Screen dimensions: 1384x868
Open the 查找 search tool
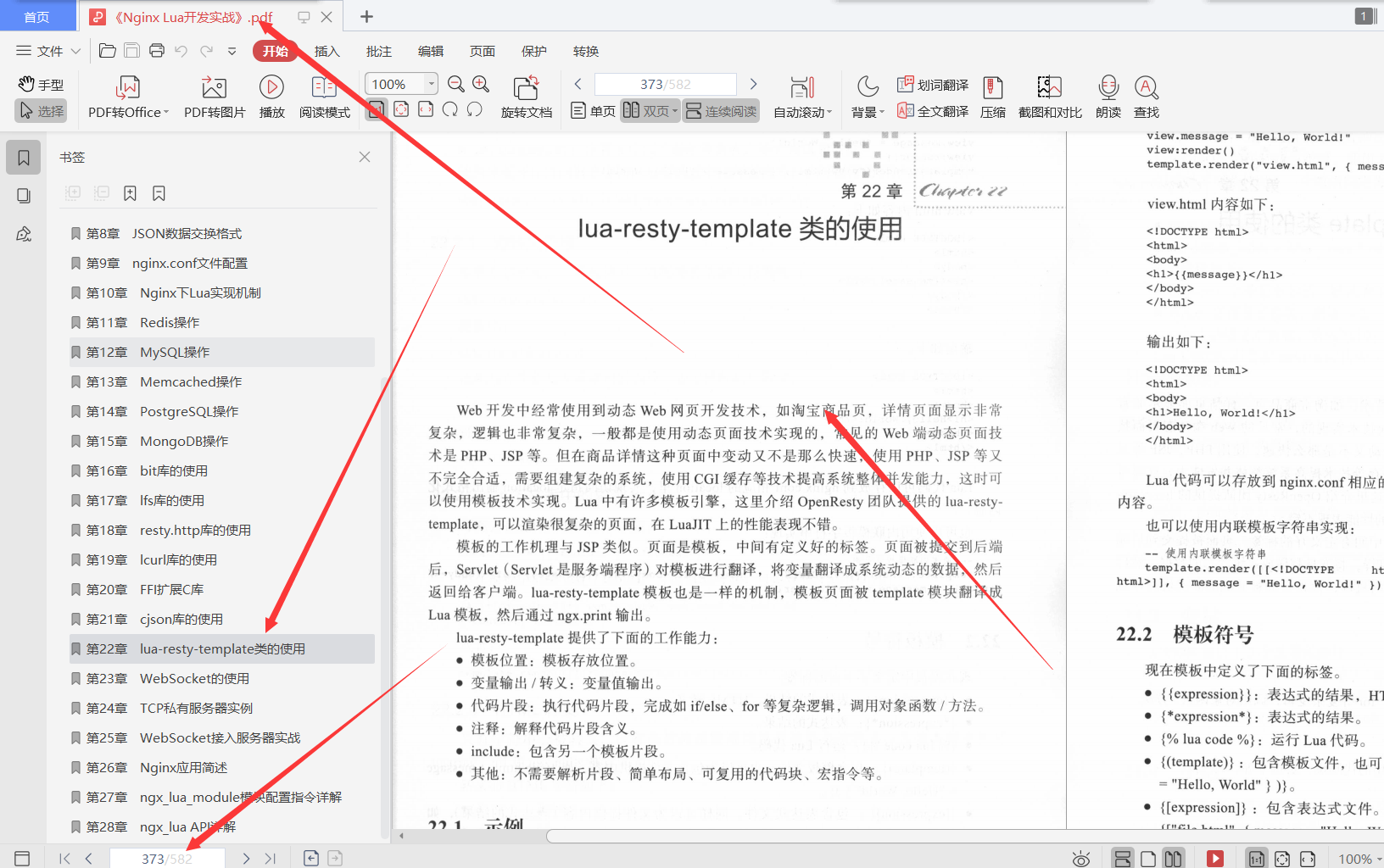tap(1146, 96)
